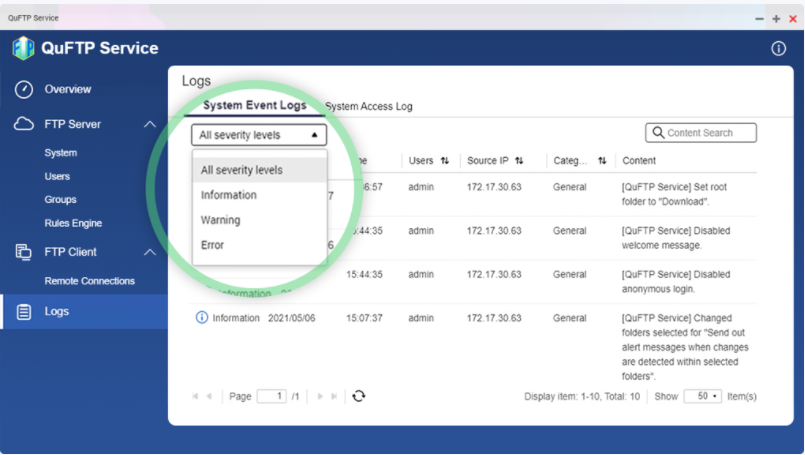Screen dimensions: 805x455
Task: Open Logs page in sidebar
Action: [x=56, y=312]
